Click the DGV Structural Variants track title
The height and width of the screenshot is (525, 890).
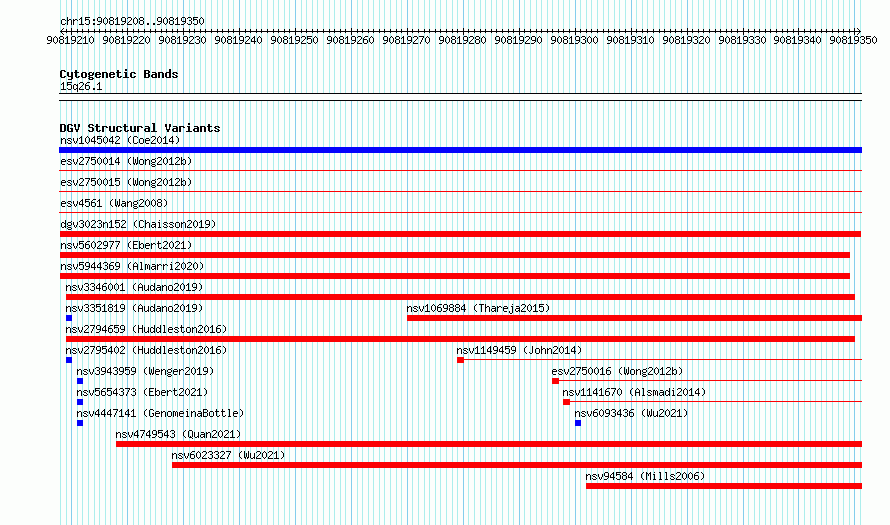pyautogui.click(x=140, y=128)
